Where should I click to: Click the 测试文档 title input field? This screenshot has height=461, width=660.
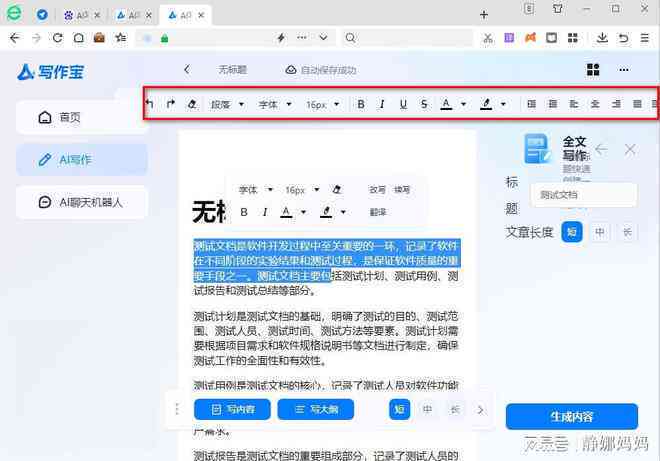pos(584,195)
